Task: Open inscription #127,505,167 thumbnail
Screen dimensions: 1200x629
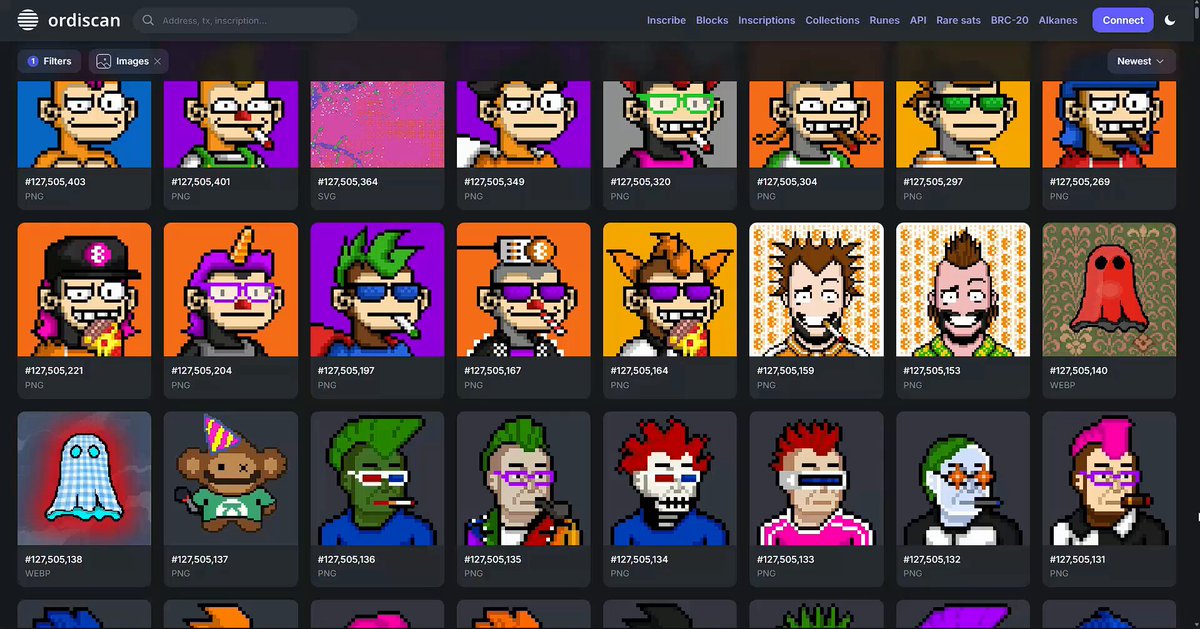Action: (x=524, y=289)
